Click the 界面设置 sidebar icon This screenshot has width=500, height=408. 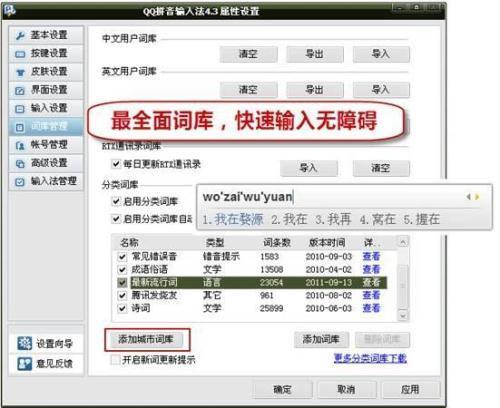20,90
